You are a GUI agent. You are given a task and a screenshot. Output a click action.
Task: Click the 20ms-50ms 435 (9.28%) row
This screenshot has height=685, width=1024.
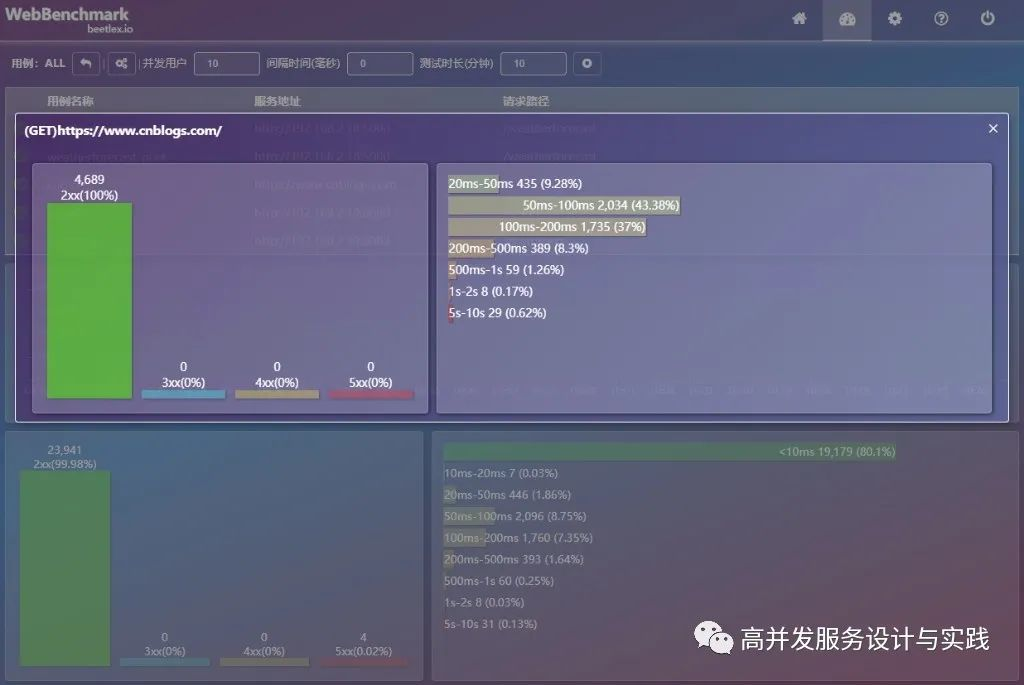pyautogui.click(x=515, y=183)
